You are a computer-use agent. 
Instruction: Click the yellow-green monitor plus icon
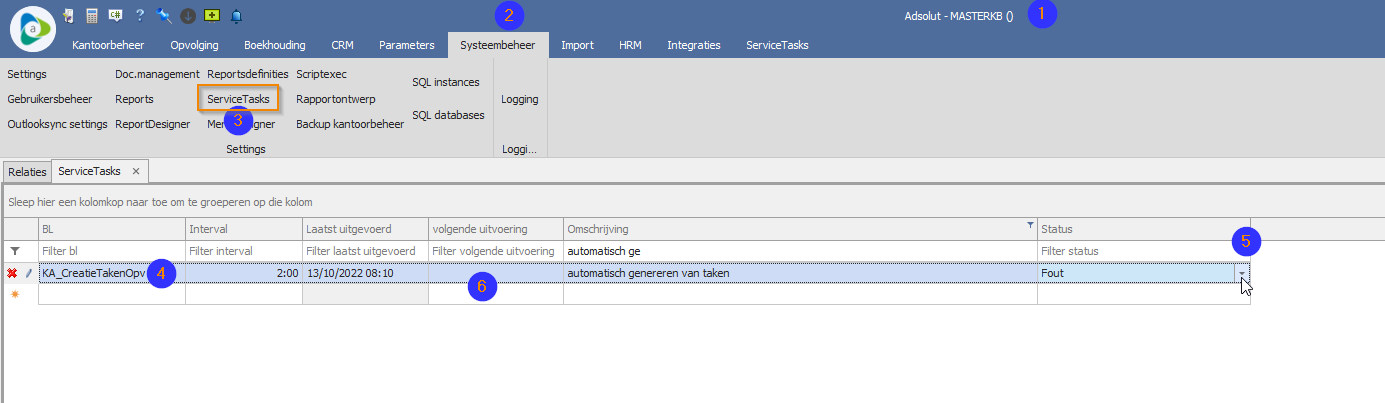211,16
